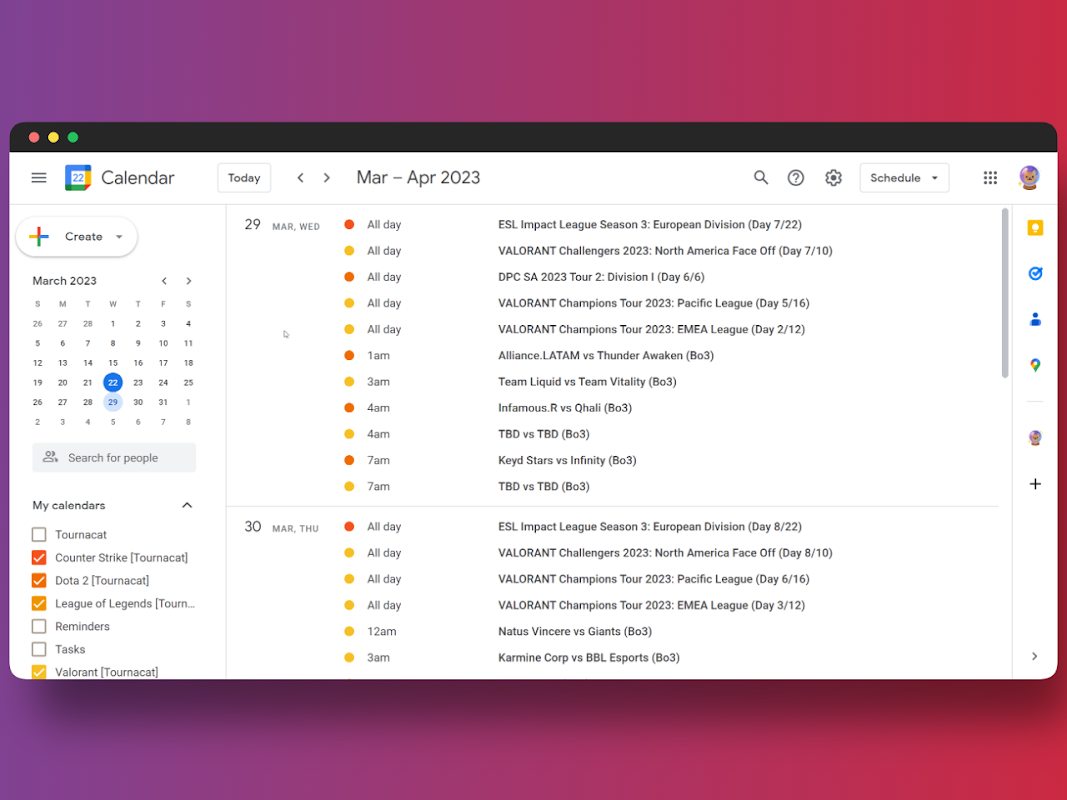1067x800 pixels.
Task: Click the Create button label
Action: pos(84,237)
